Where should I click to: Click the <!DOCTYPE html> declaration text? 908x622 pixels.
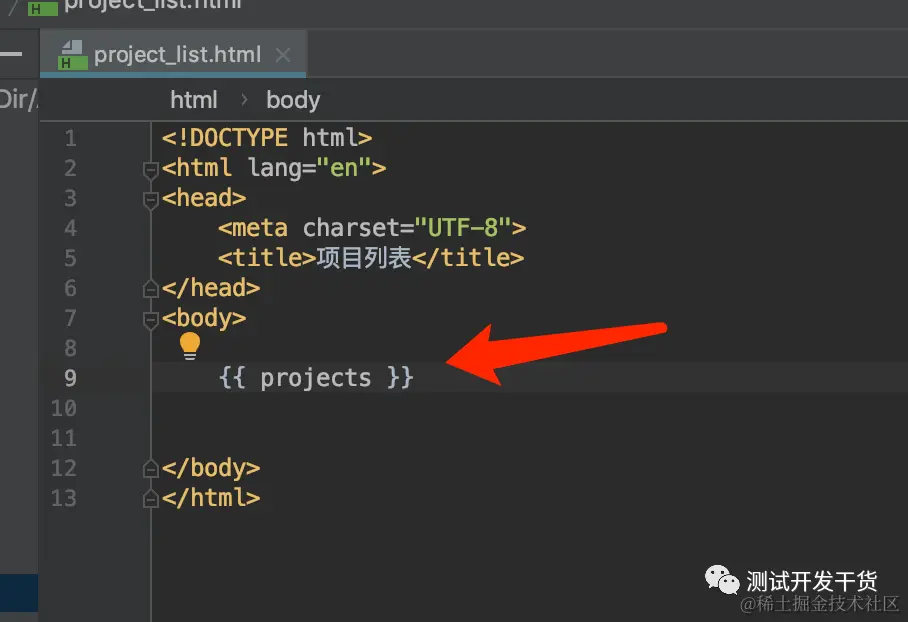click(267, 138)
